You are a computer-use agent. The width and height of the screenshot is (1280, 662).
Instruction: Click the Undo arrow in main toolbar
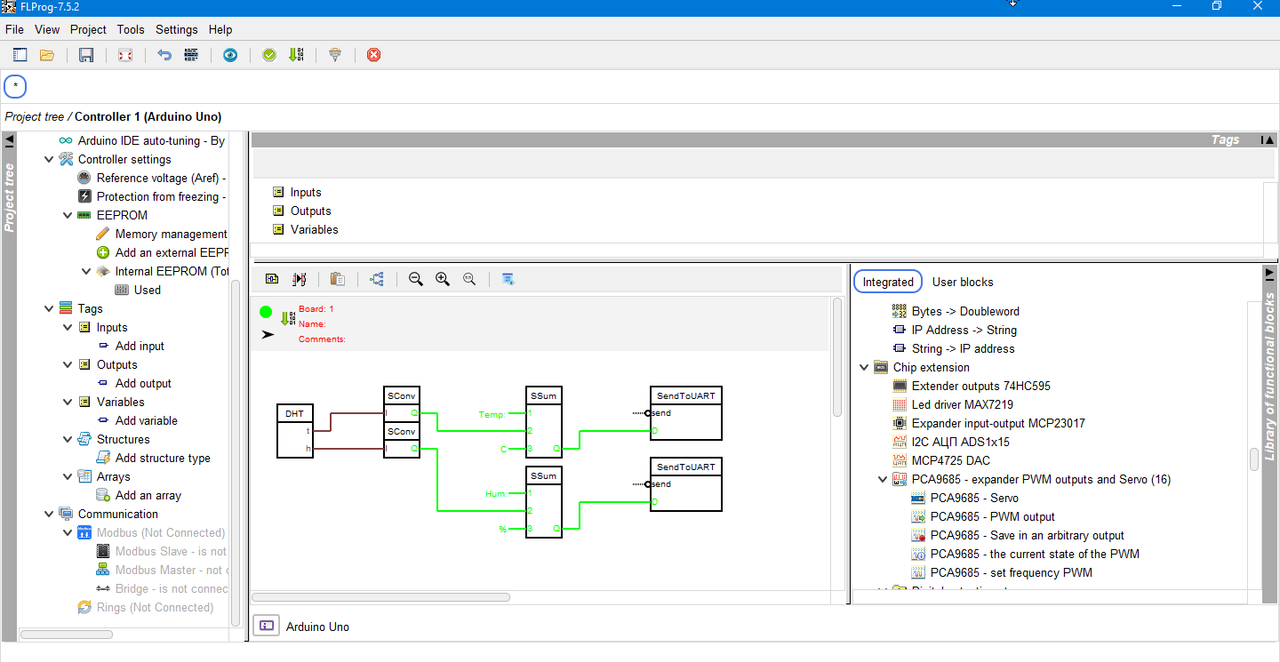coord(165,55)
